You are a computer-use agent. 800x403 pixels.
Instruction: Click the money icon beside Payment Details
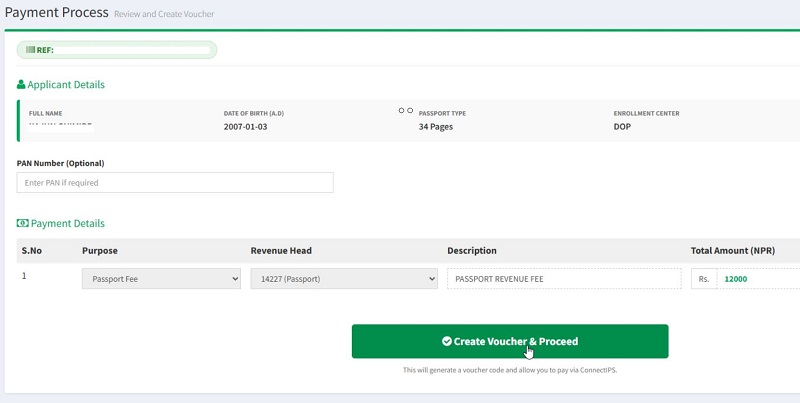[x=22, y=223]
